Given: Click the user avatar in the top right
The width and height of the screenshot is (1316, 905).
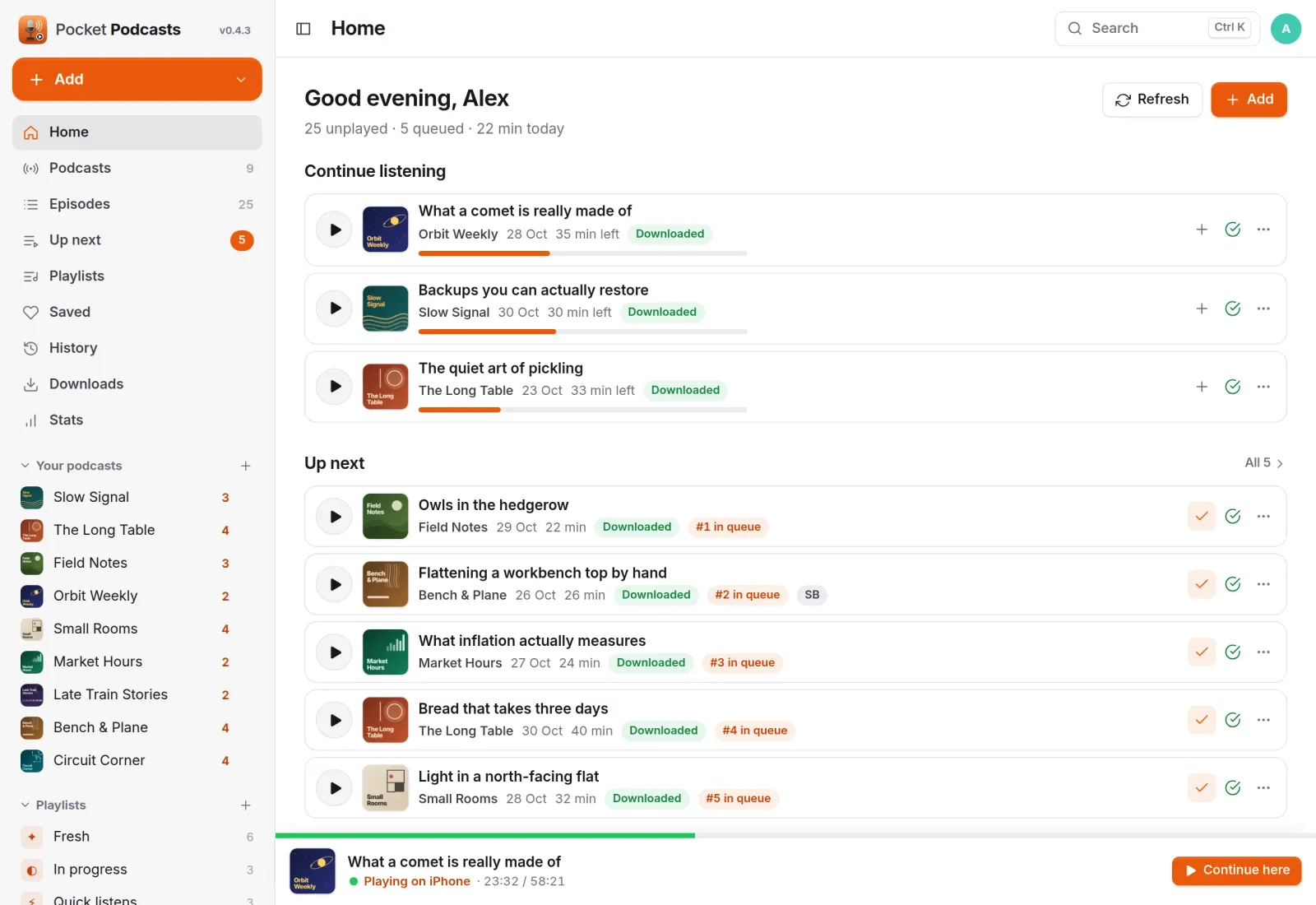Looking at the screenshot, I should 1286,29.
